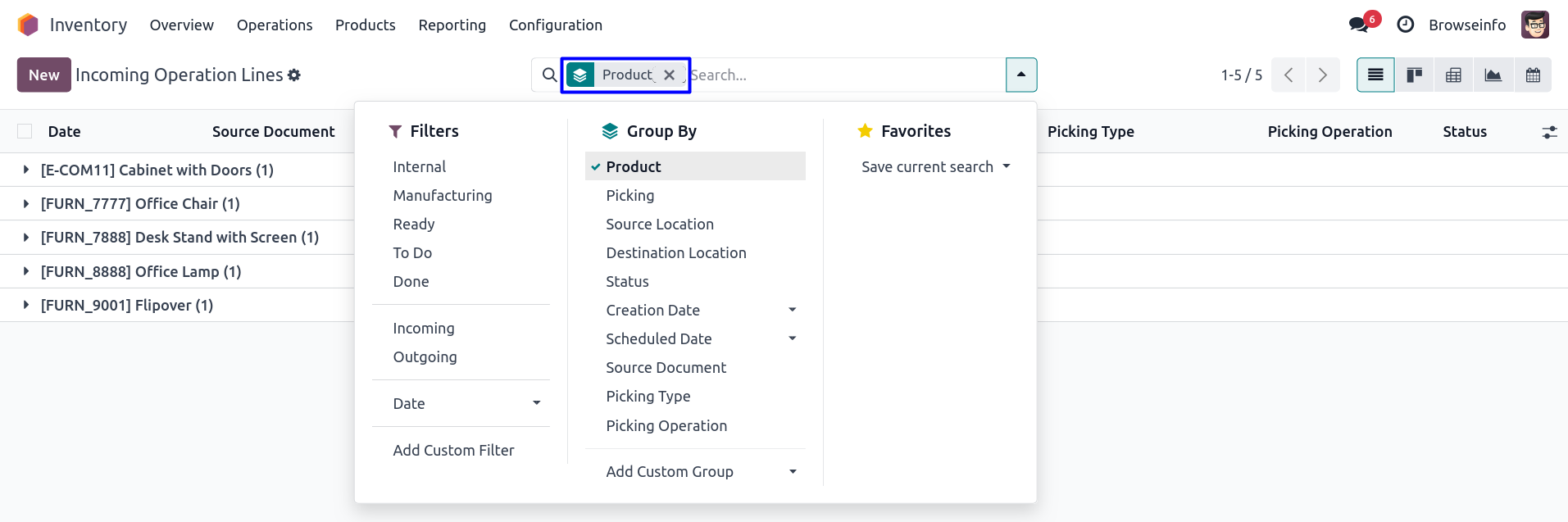This screenshot has width=1568, height=522.
Task: Switch to calendar view
Action: pos(1532,75)
